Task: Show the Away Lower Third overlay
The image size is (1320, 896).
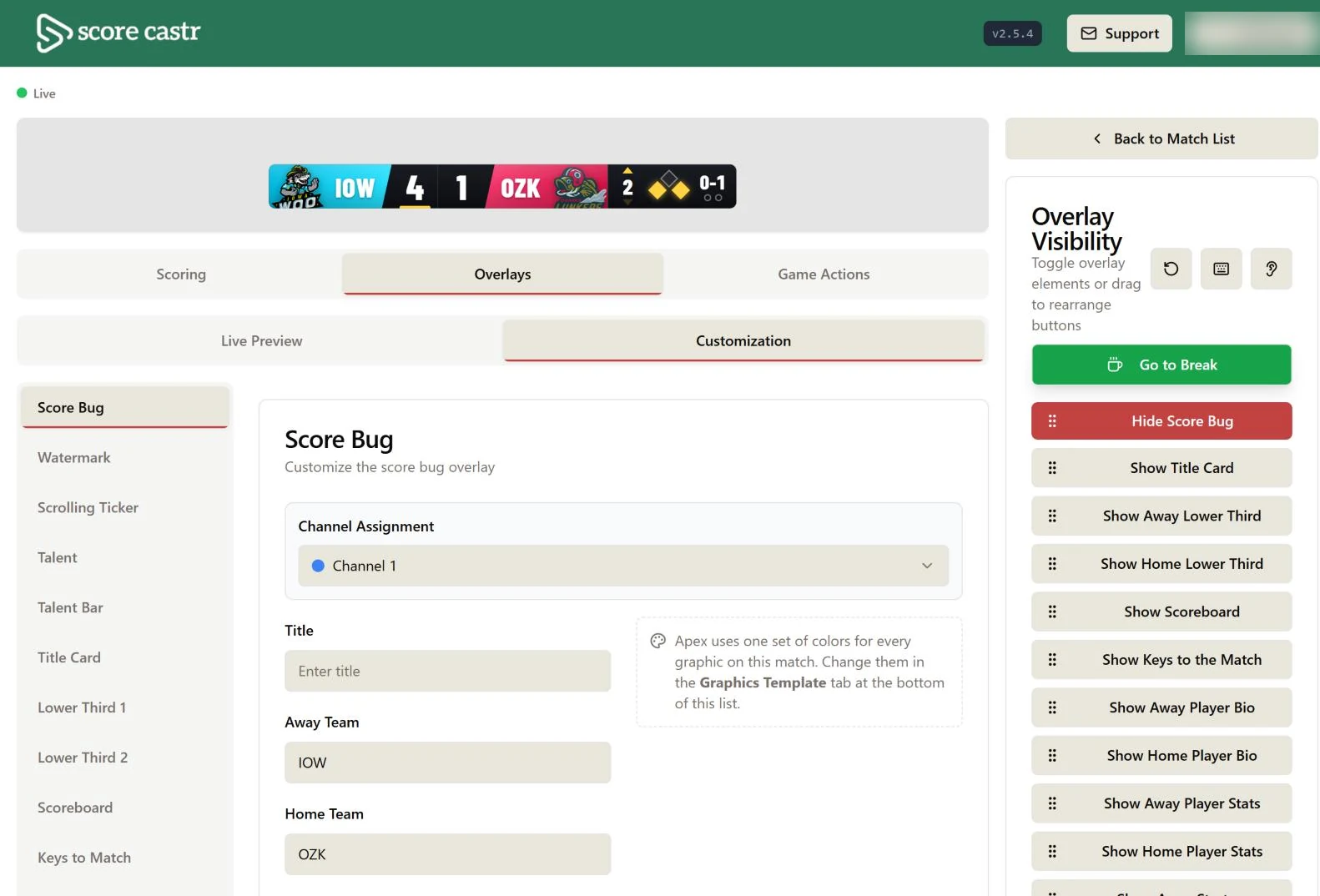Action: [x=1161, y=516]
